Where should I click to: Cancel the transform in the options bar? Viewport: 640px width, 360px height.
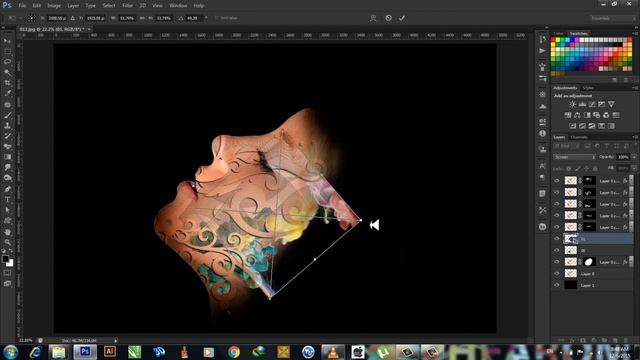(x=388, y=18)
